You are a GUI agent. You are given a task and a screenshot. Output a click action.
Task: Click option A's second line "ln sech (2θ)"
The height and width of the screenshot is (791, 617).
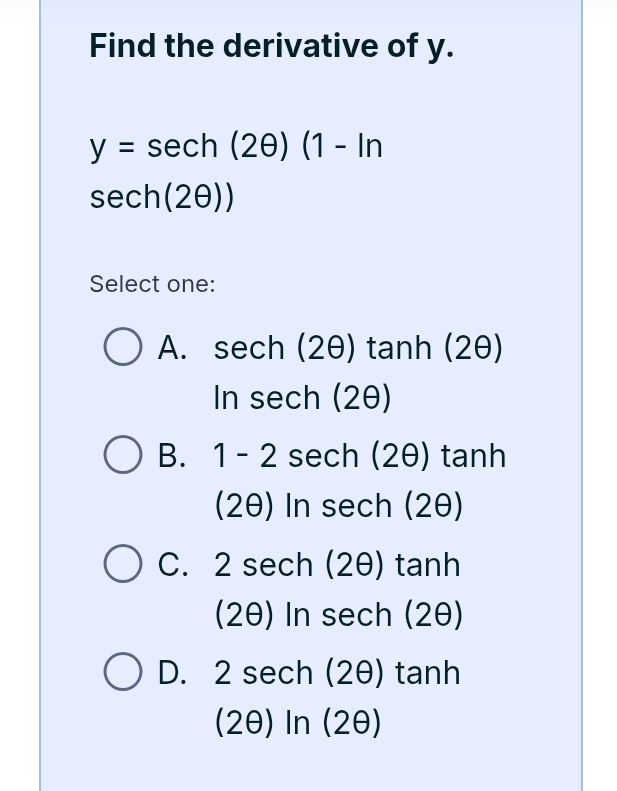pyautogui.click(x=301, y=399)
